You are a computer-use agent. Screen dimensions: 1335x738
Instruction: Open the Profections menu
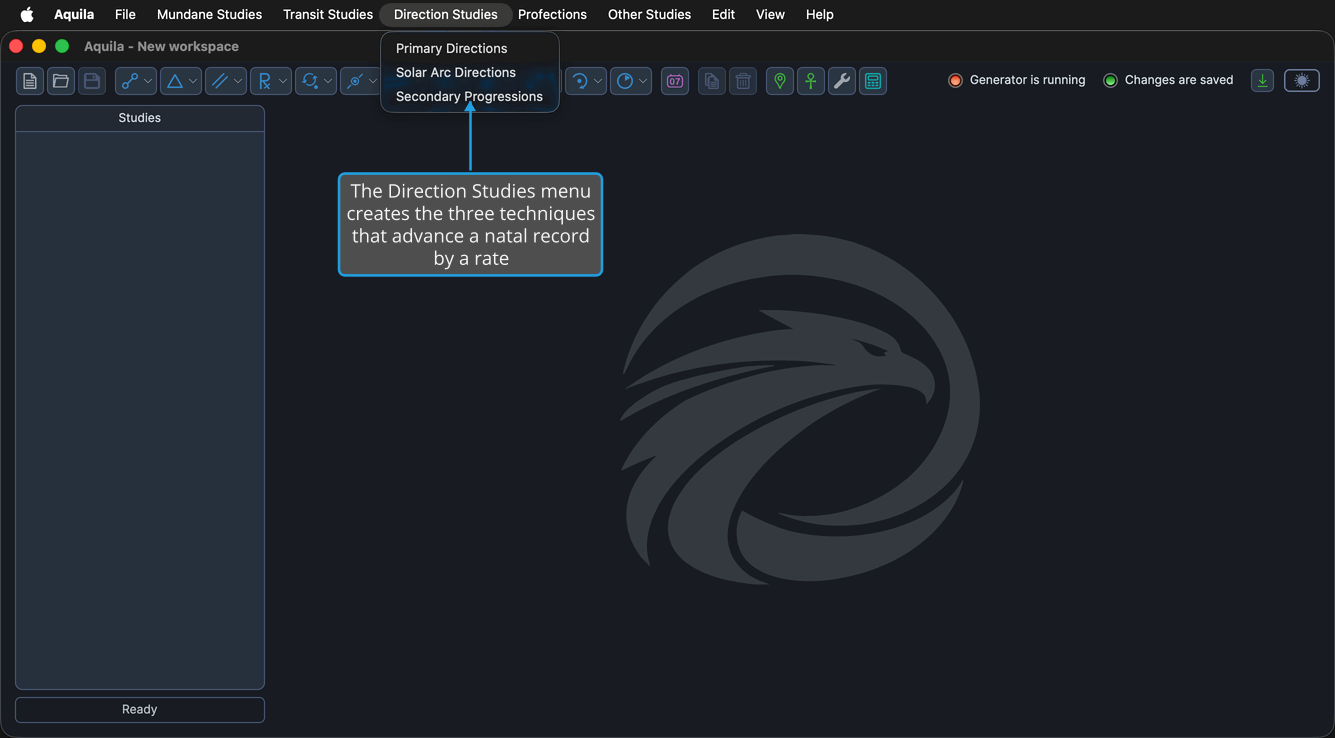(552, 14)
